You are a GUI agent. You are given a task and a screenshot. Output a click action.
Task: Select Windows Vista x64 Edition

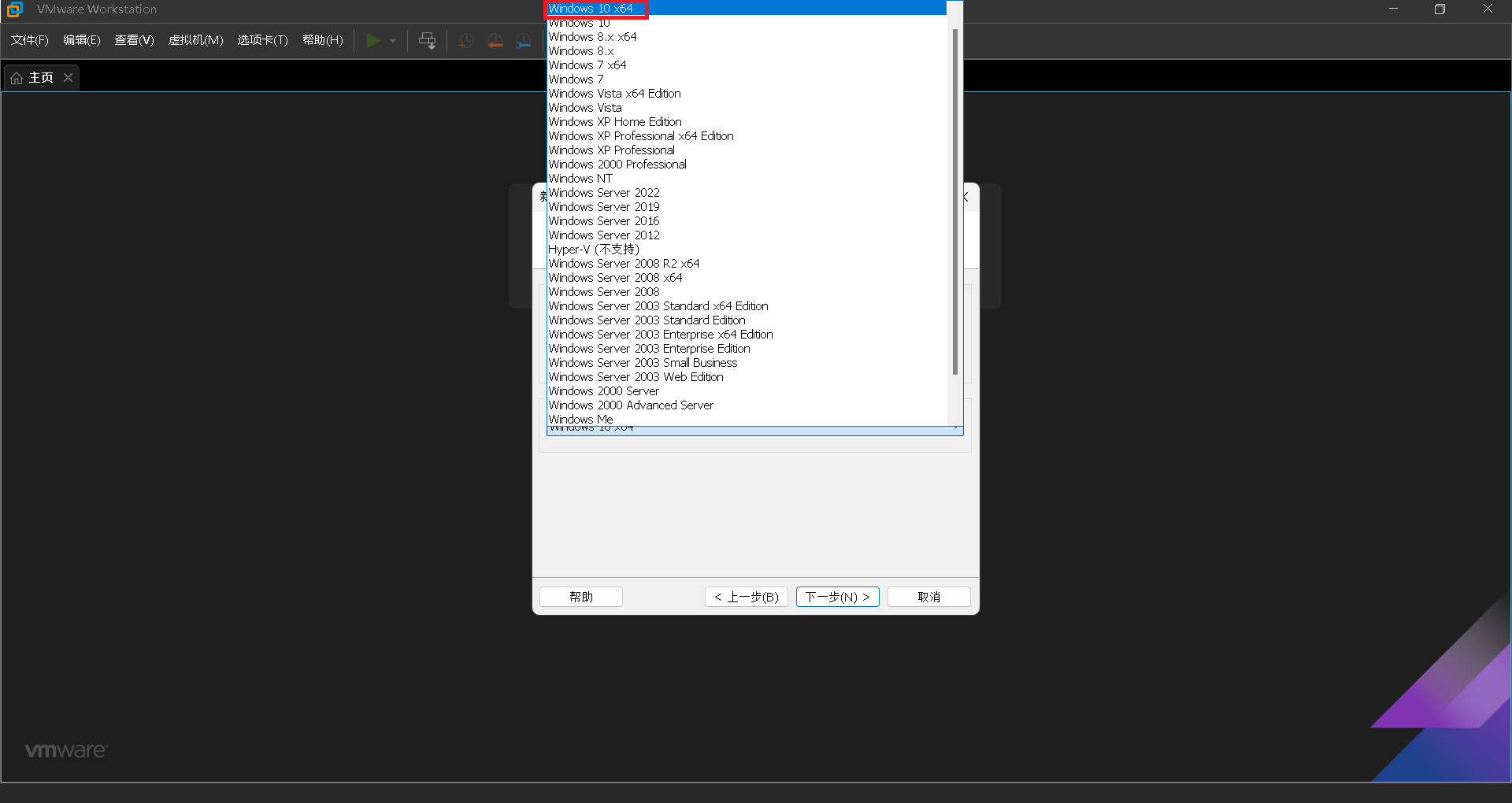tap(747, 94)
